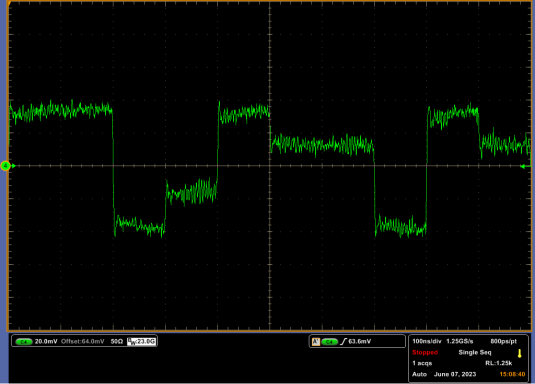Open the 1.25GS/s sample rate setting
The height and width of the screenshot is (384, 535).
tap(460, 341)
